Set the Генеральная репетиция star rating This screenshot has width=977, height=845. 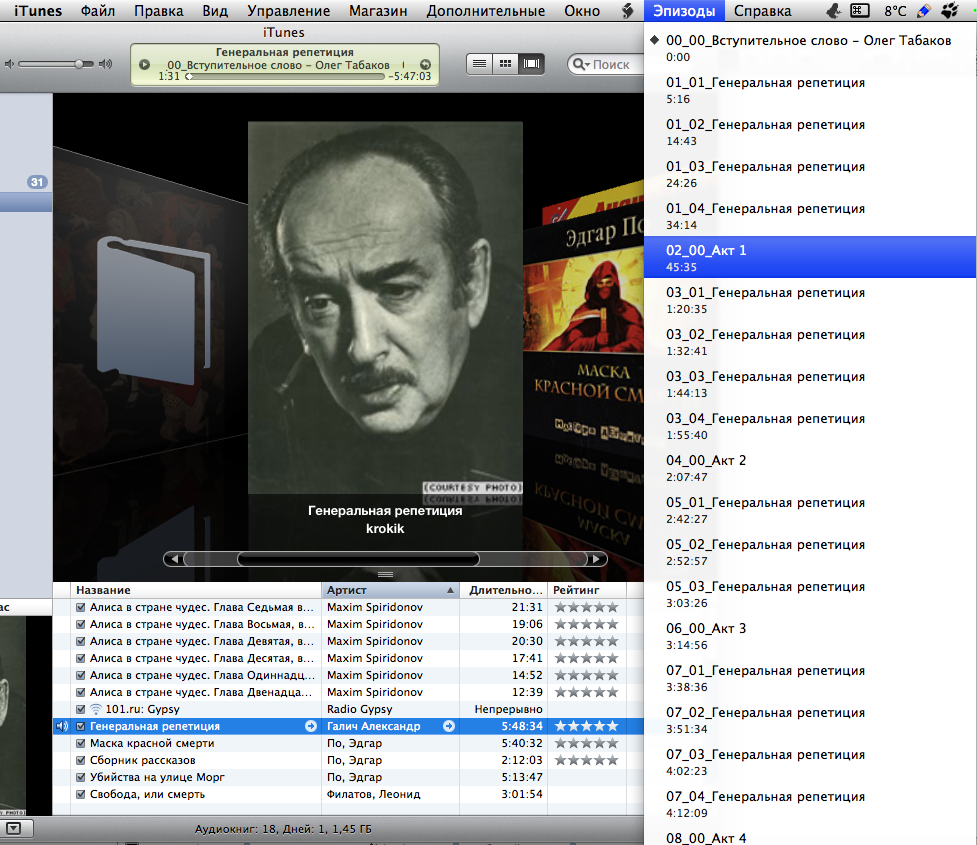click(x=586, y=726)
